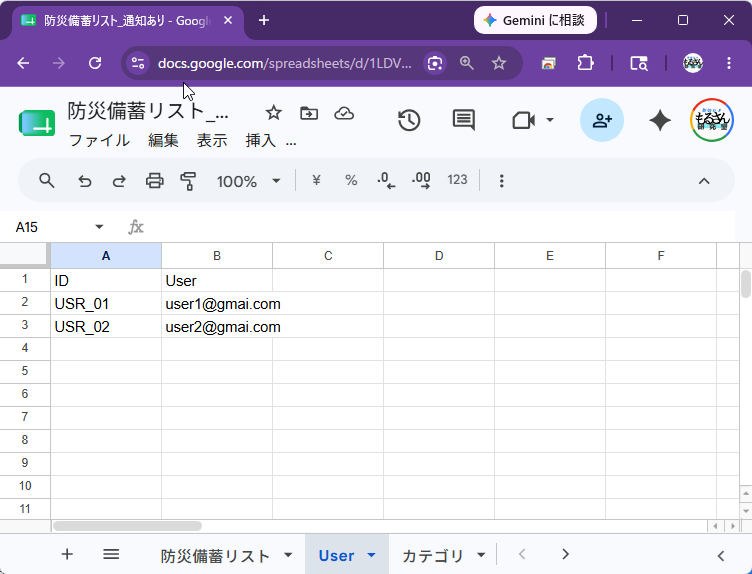The height and width of the screenshot is (574, 752).
Task: Open the 編集 menu
Action: point(163,141)
